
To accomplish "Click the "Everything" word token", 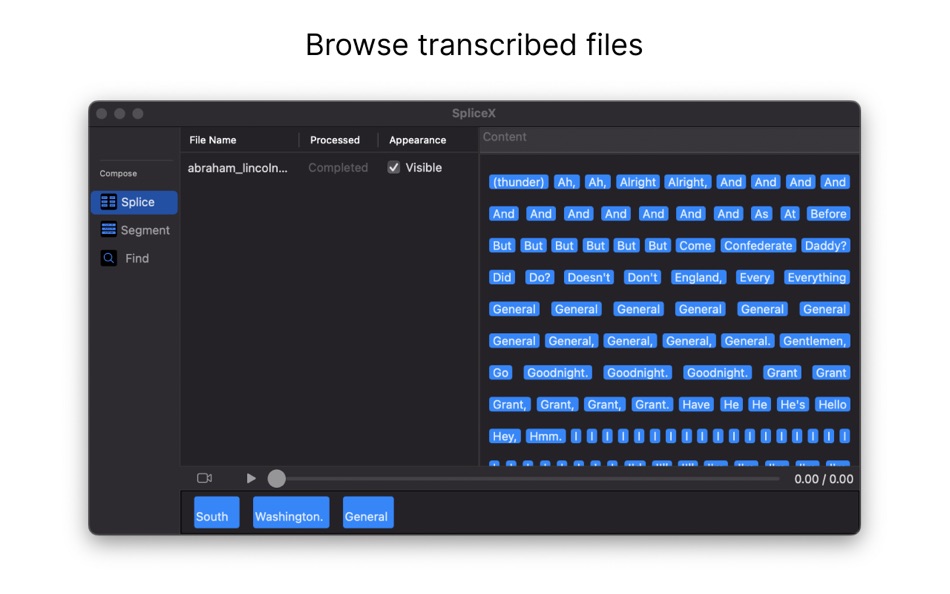I will pos(817,277).
